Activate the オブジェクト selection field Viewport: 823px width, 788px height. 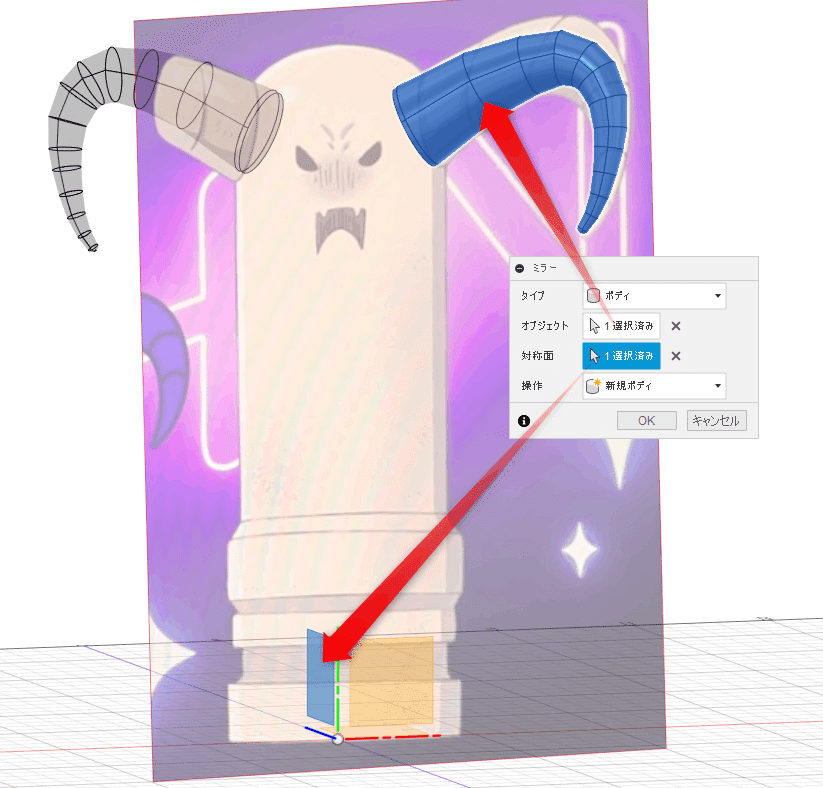621,326
